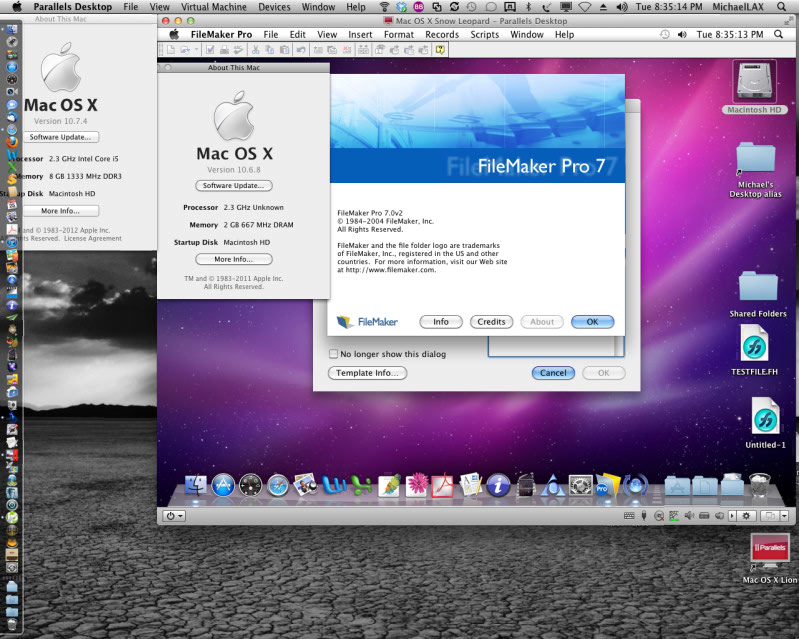The height and width of the screenshot is (639, 799).
Task: Click the New document icon in FileMaker toolbar
Action: click(x=171, y=49)
